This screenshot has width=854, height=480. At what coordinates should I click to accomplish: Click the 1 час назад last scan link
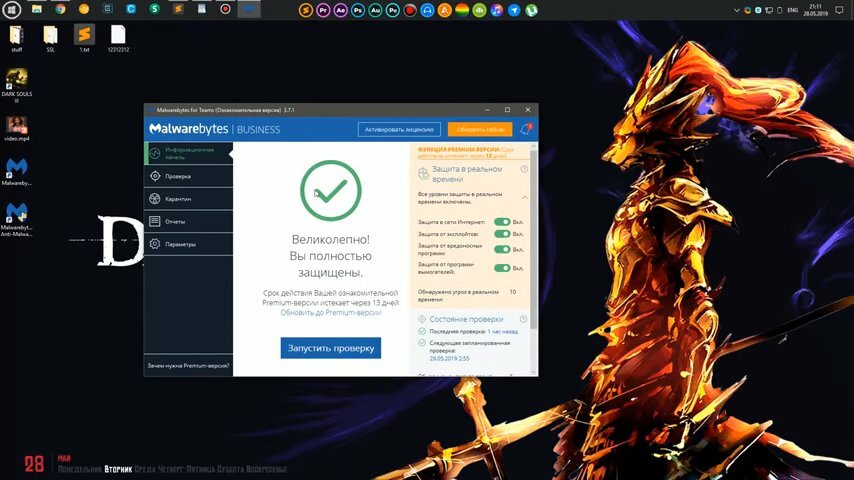pos(503,331)
